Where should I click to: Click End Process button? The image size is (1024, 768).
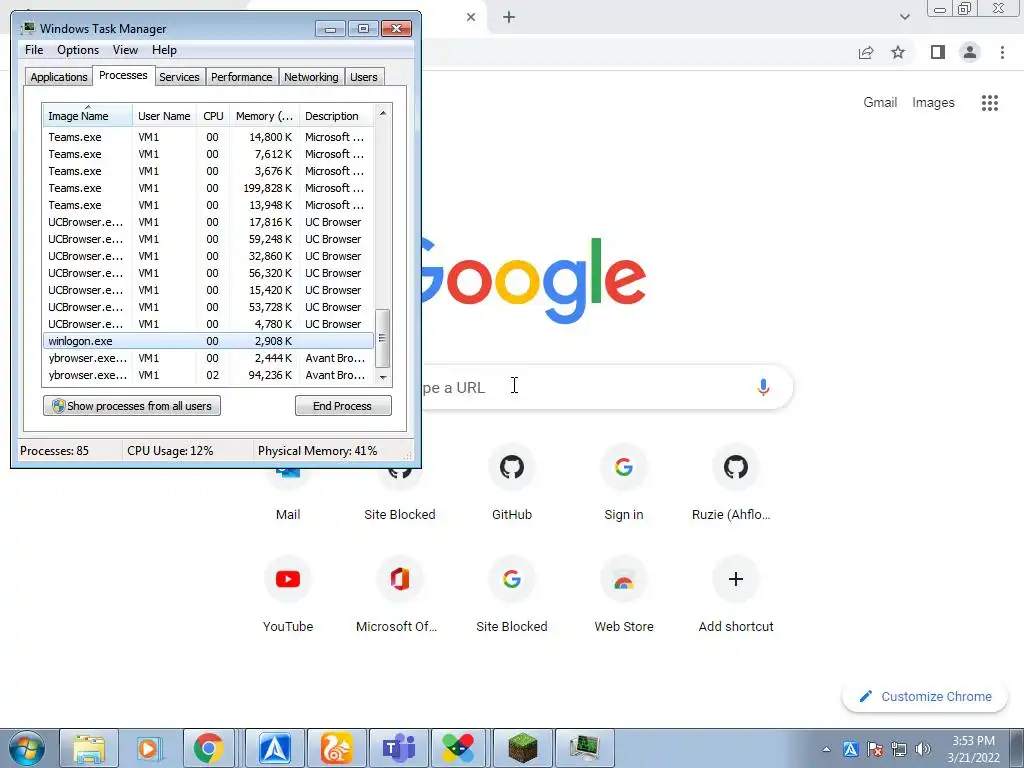point(343,406)
